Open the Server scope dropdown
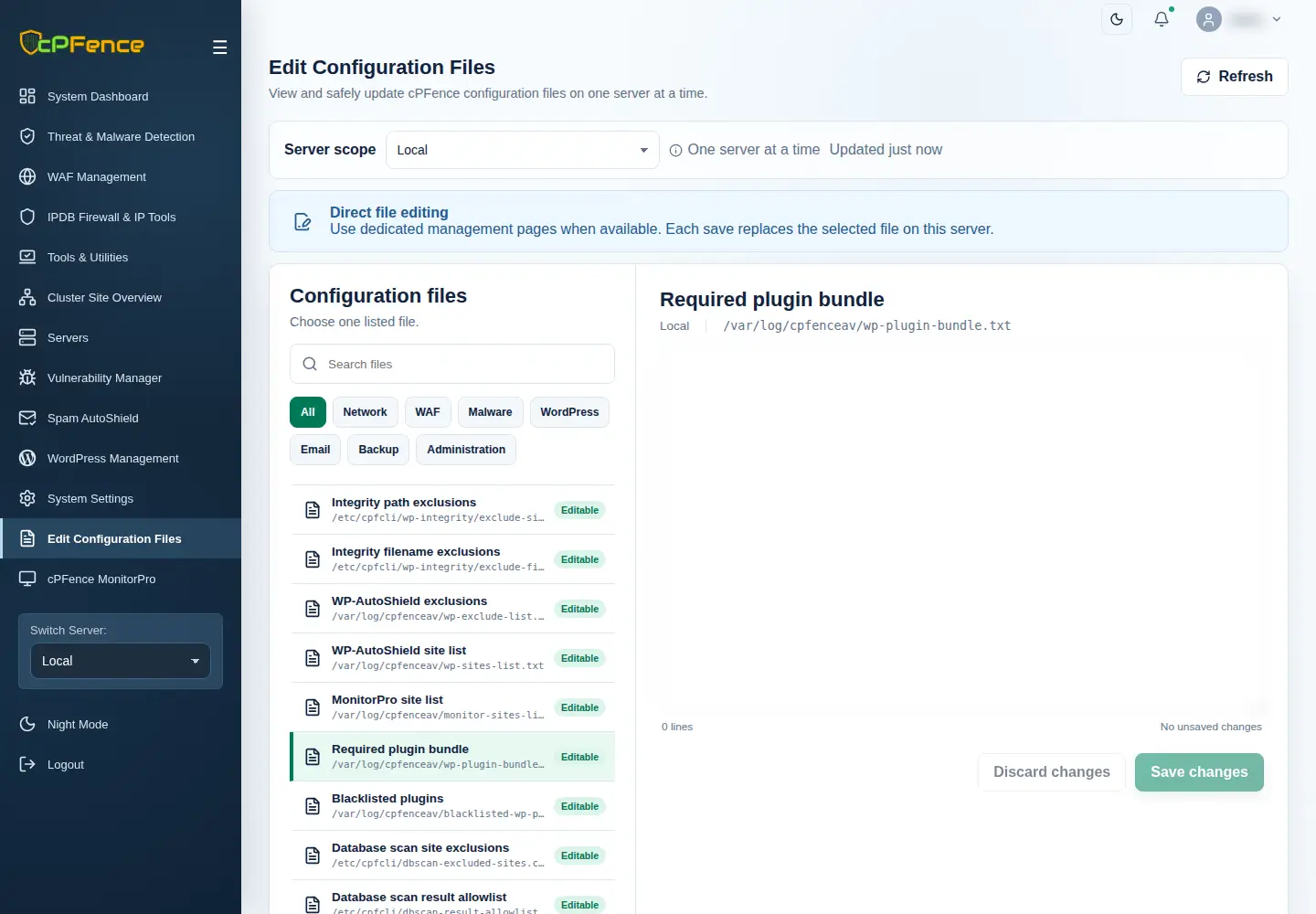The height and width of the screenshot is (914, 1316). (x=523, y=150)
